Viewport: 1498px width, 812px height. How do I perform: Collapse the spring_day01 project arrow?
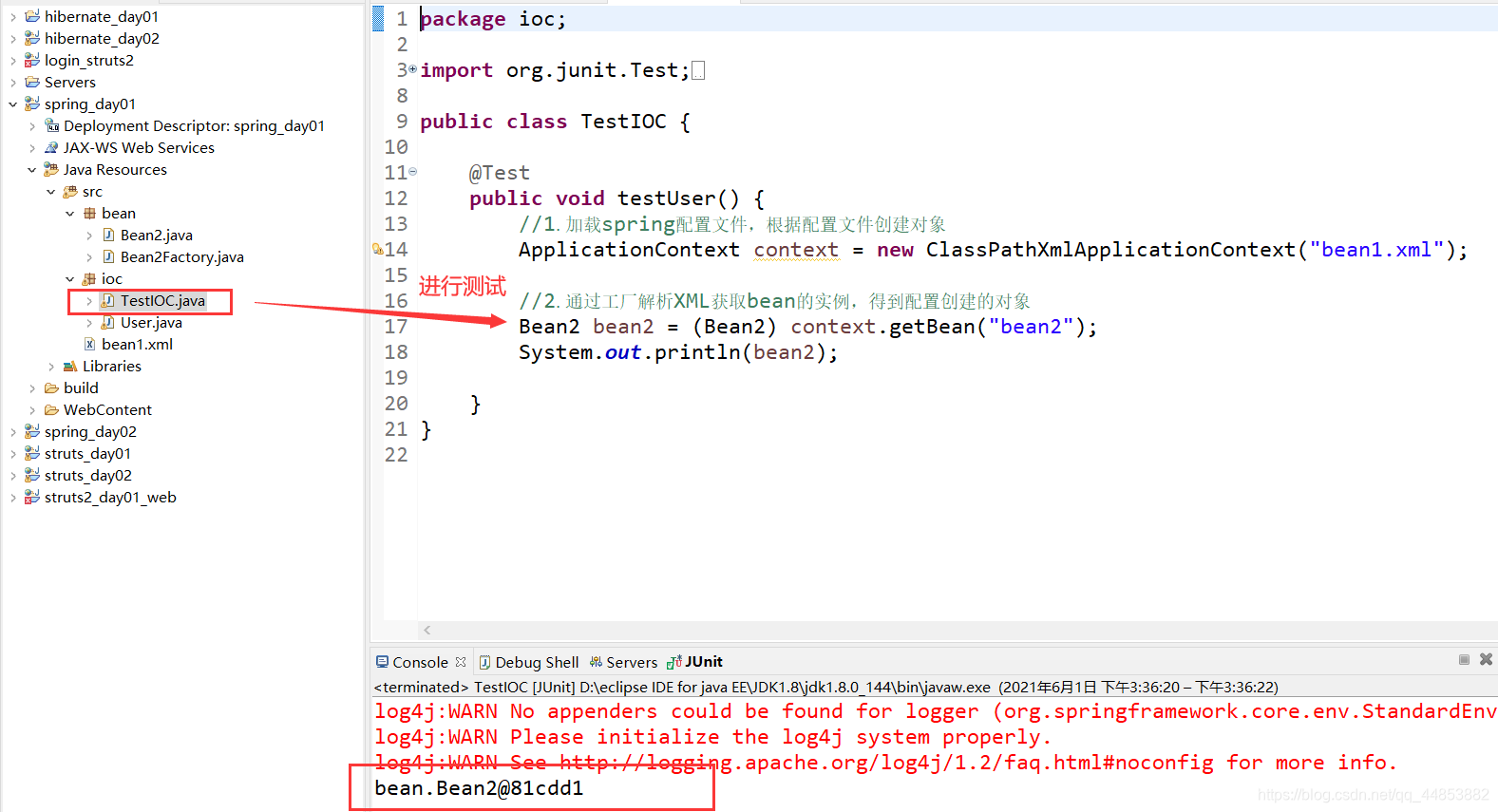click(x=12, y=104)
